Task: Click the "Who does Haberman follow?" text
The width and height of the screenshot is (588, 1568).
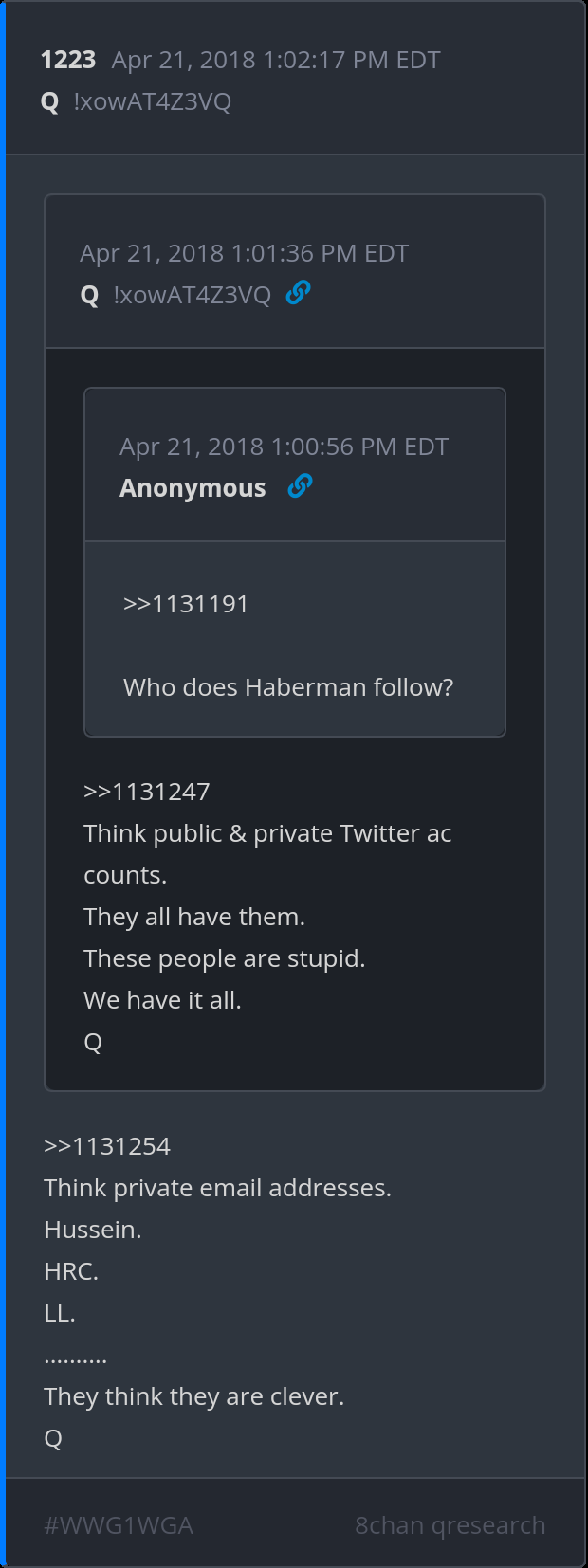Action: (x=288, y=687)
